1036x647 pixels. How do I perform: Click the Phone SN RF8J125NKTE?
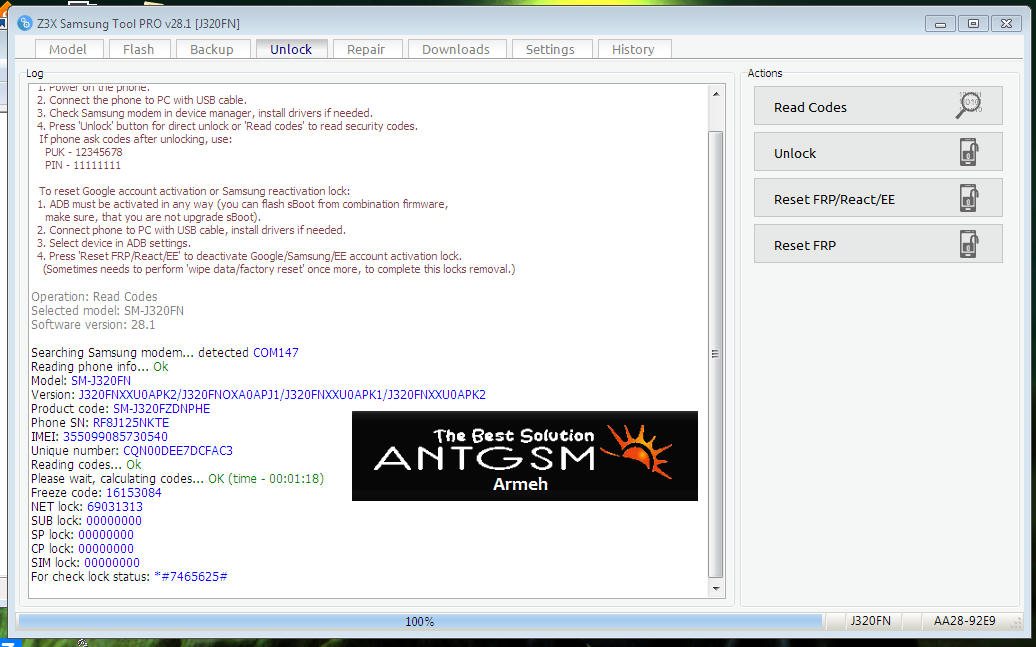click(131, 423)
